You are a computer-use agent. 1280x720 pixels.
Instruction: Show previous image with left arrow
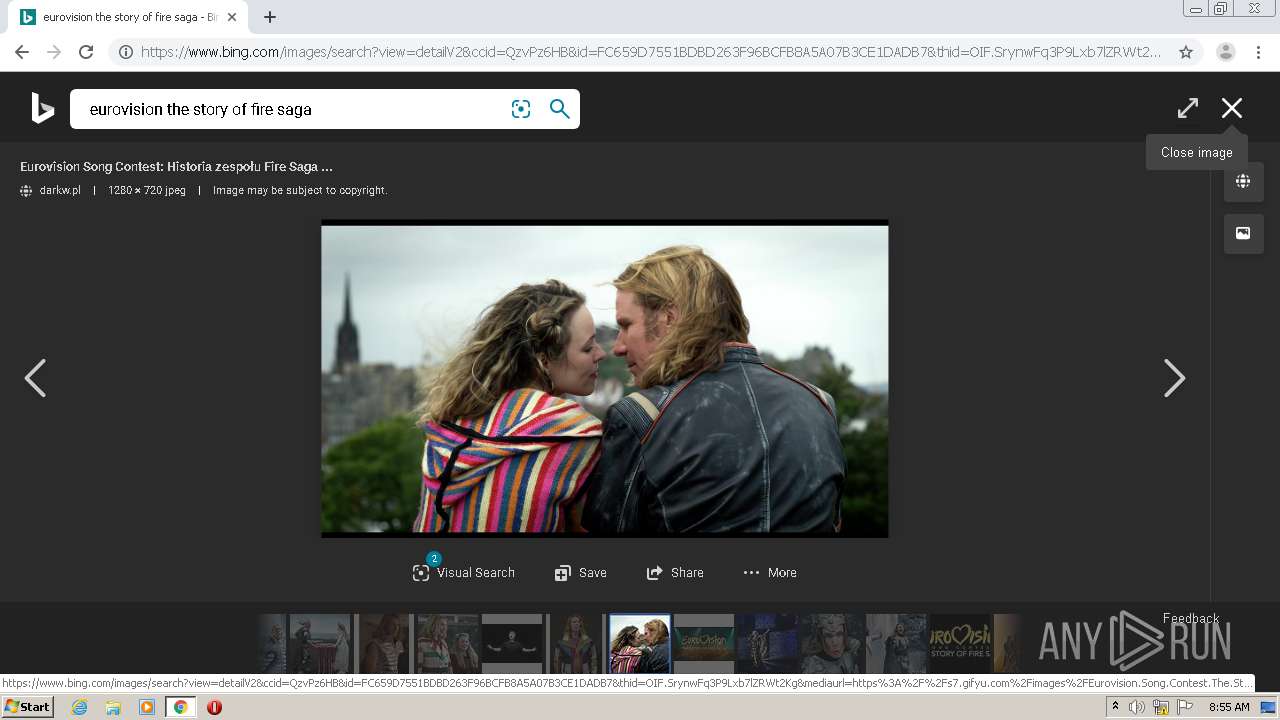tap(35, 378)
